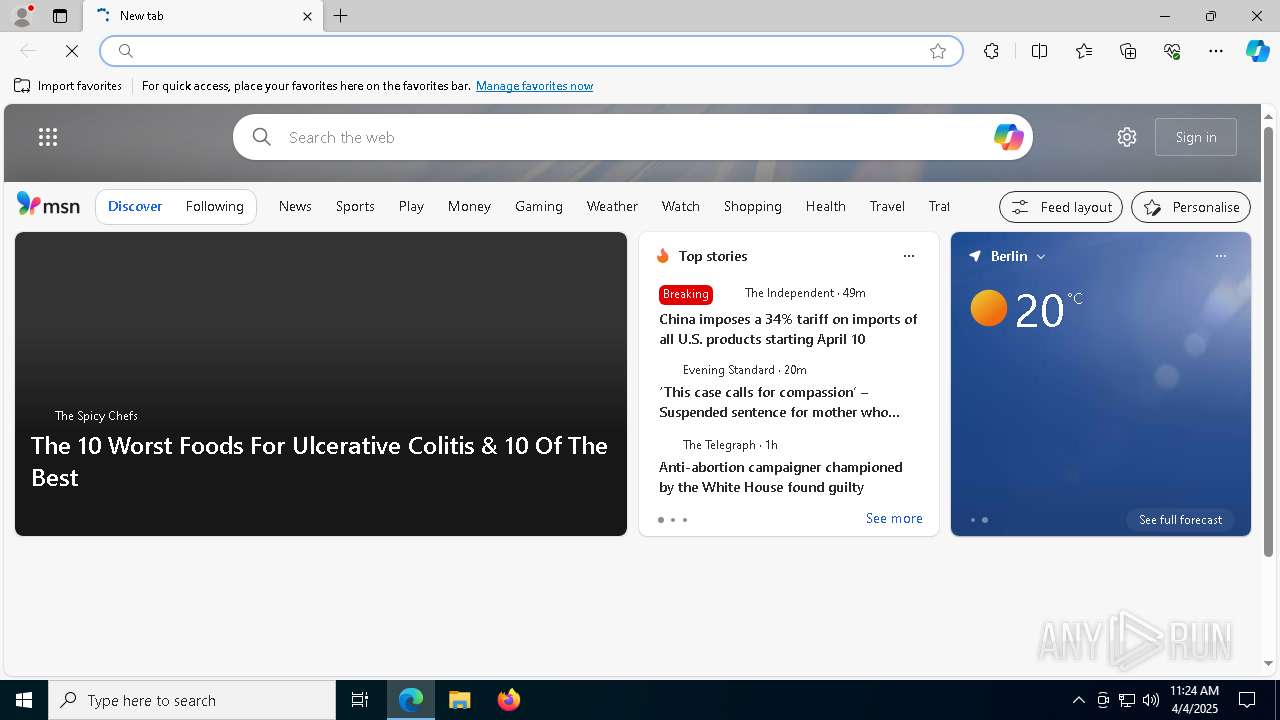Open the volume control icon
The image size is (1280, 720).
click(1151, 700)
